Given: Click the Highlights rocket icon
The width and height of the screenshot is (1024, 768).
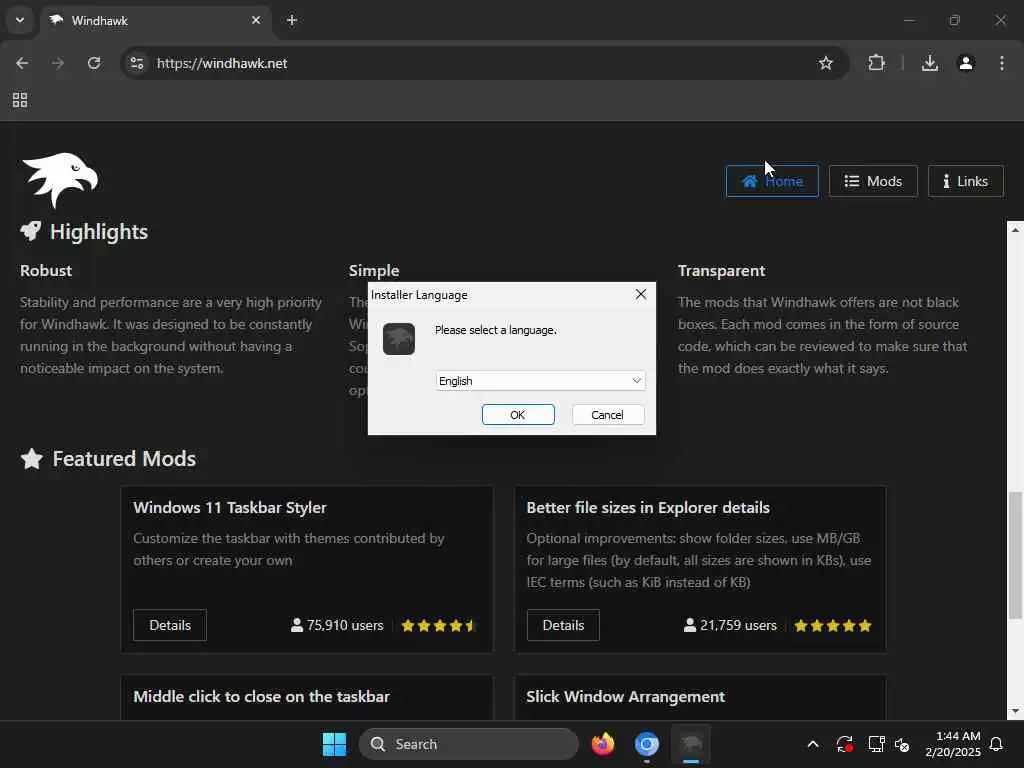Looking at the screenshot, I should coord(31,231).
